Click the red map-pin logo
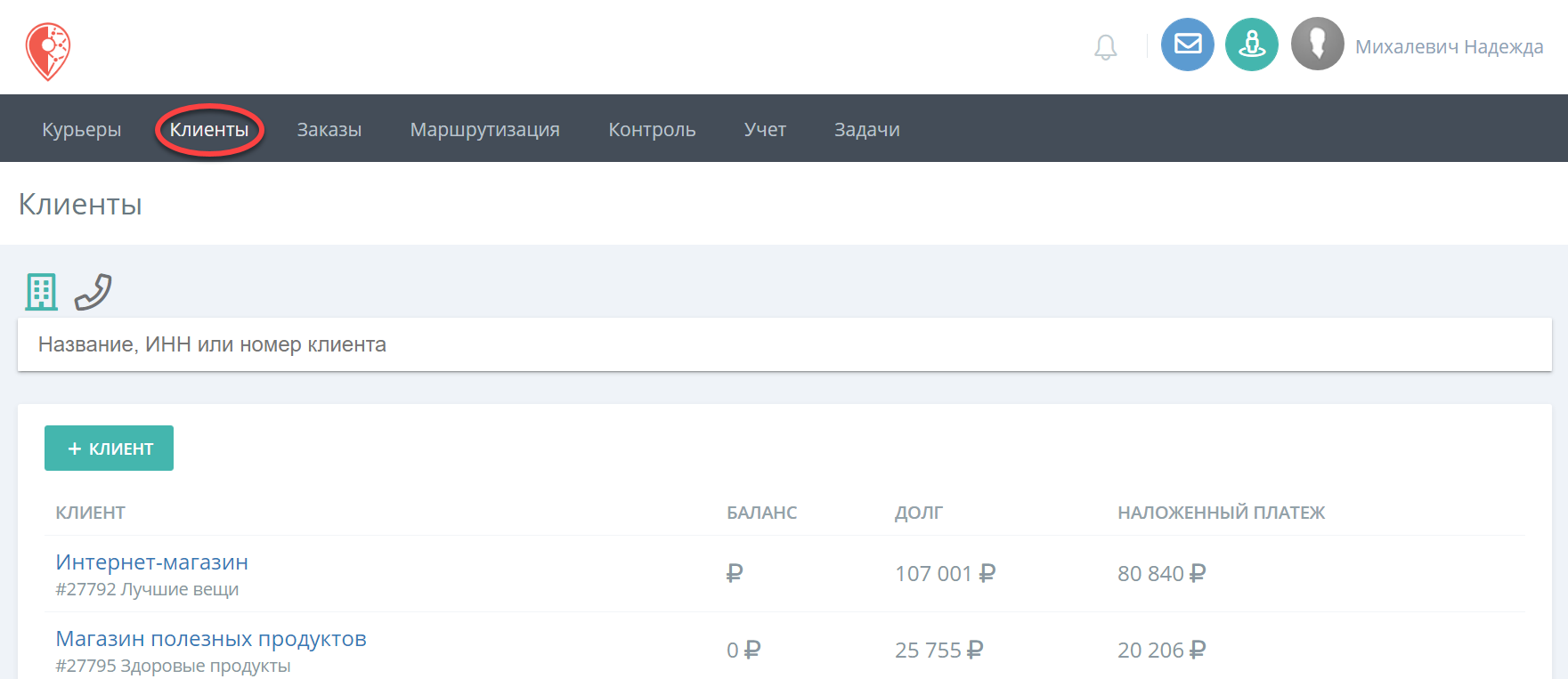Screen dimensions: 1568x679 [x=48, y=52]
